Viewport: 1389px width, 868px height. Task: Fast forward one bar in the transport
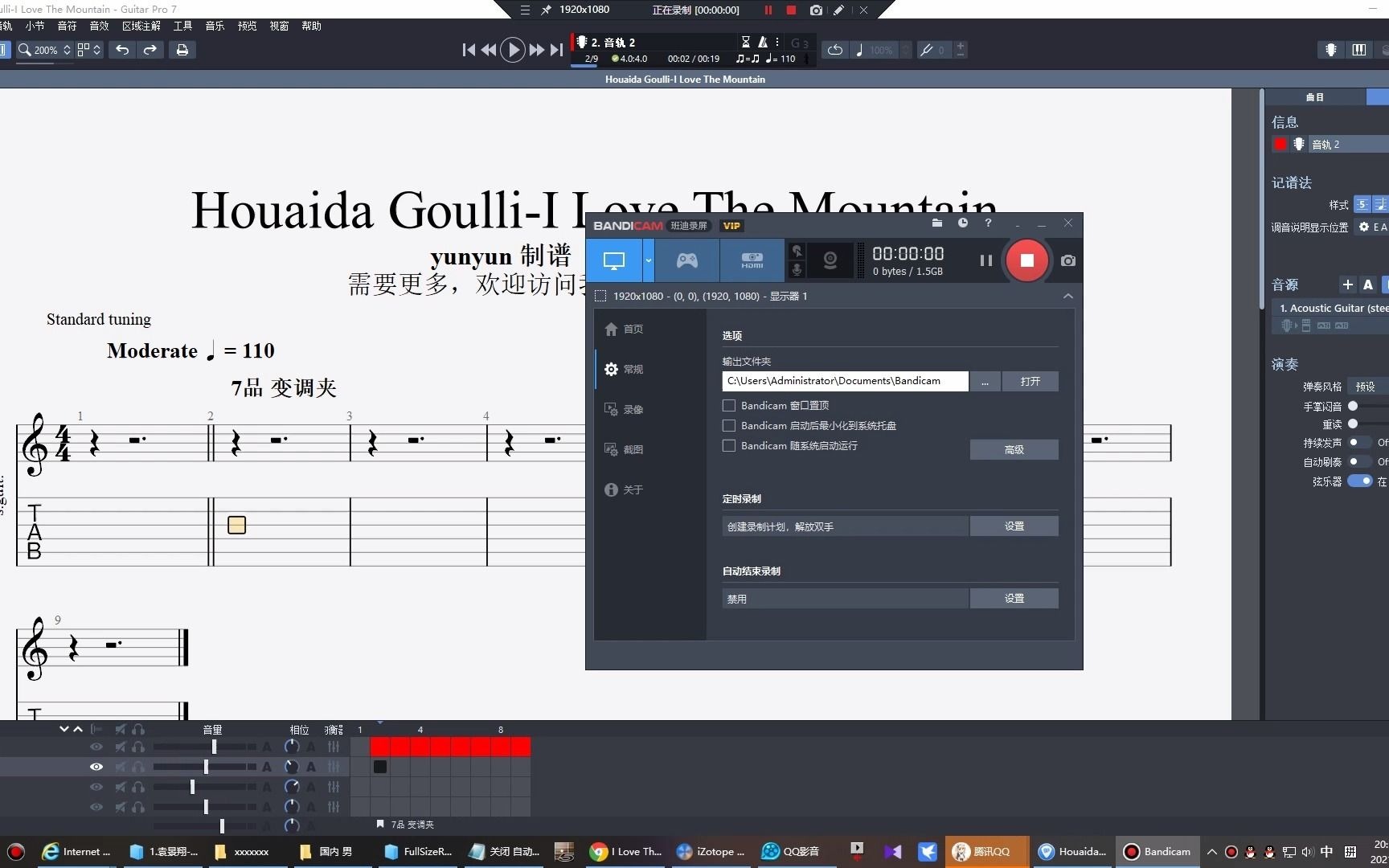[536, 50]
